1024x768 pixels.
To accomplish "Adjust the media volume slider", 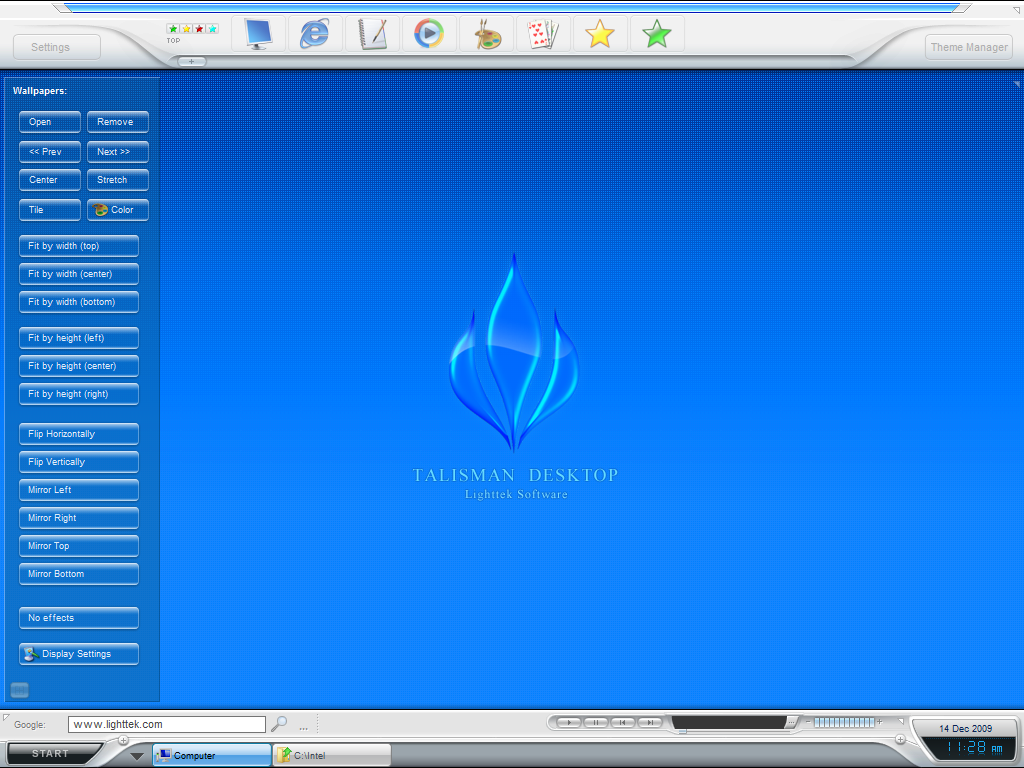I will click(843, 722).
